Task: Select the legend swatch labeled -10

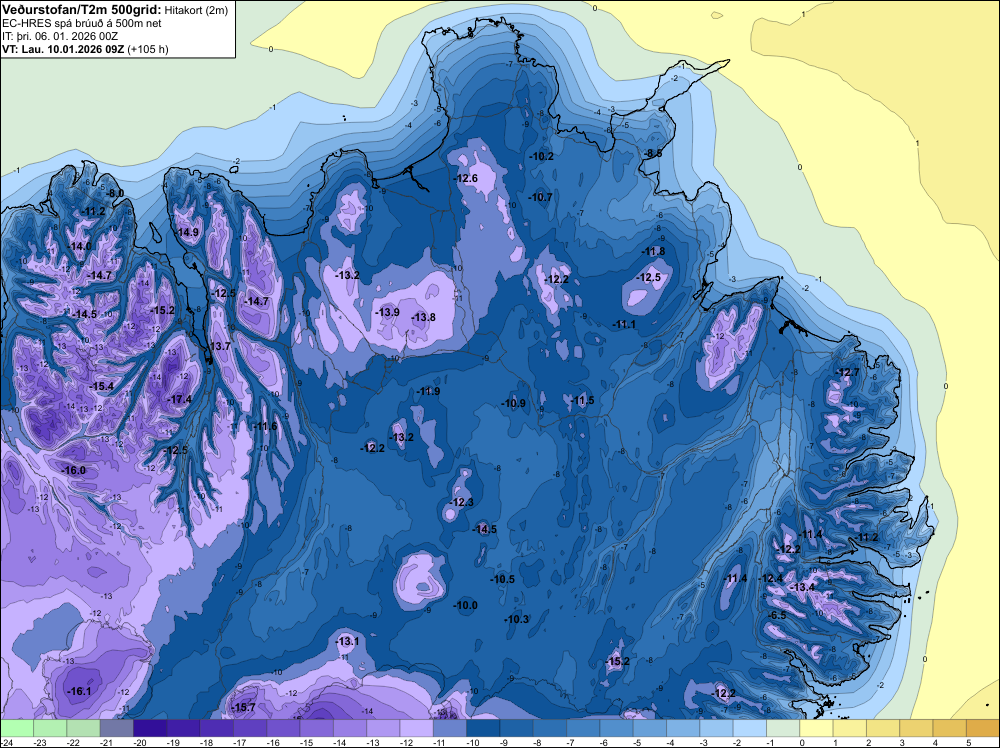Action: tap(483, 728)
